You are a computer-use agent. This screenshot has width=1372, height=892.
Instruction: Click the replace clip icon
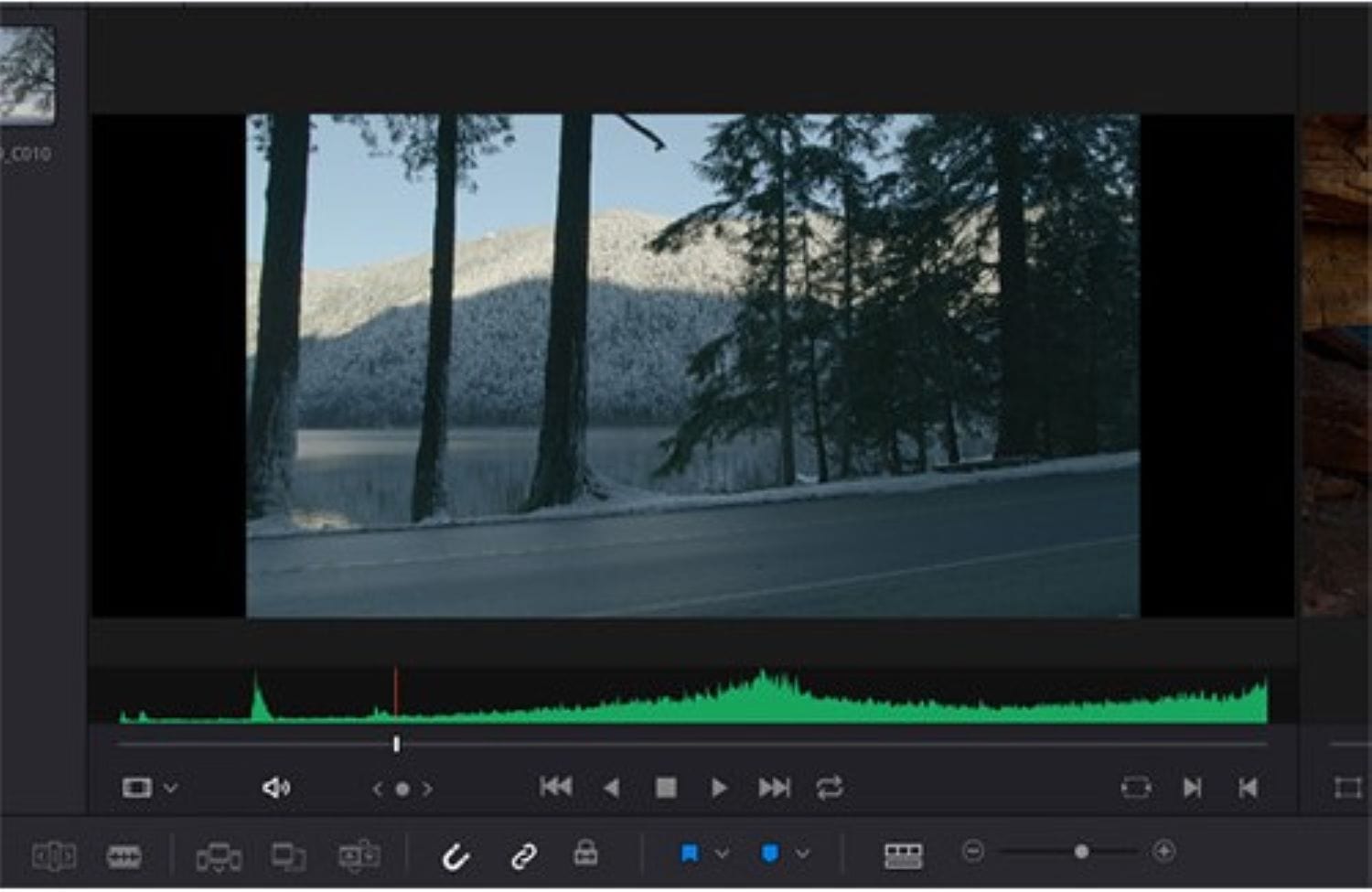(359, 856)
